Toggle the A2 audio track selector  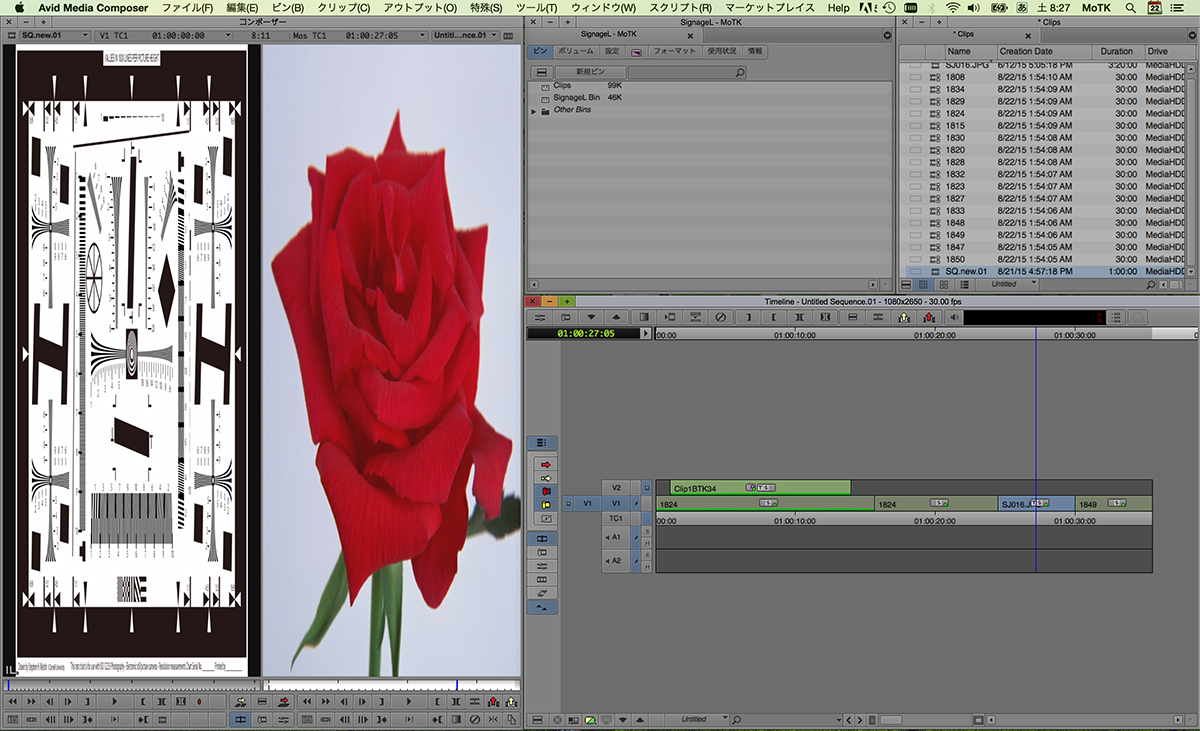tap(616, 561)
